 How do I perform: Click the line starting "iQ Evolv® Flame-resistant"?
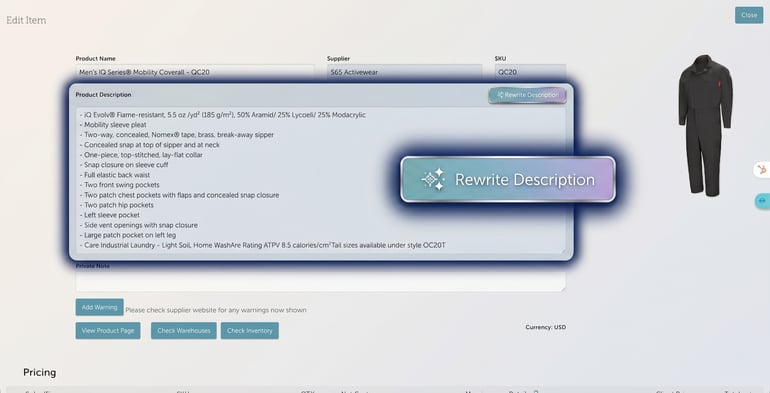222,115
